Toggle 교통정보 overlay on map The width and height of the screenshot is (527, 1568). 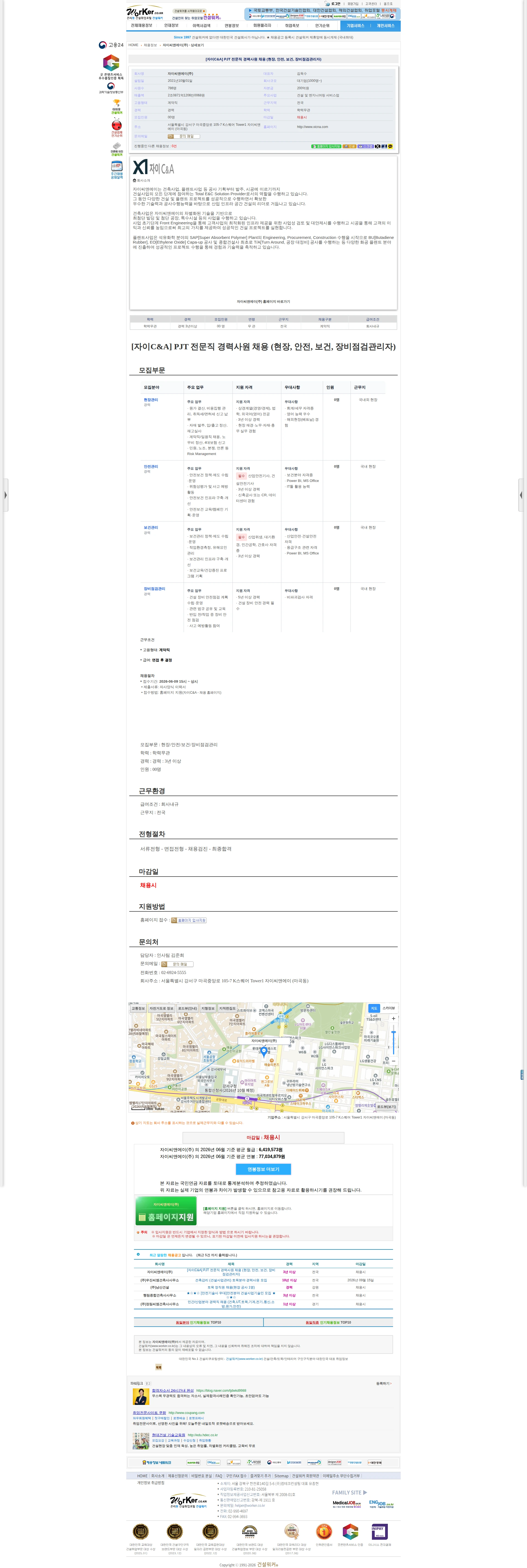138,1009
